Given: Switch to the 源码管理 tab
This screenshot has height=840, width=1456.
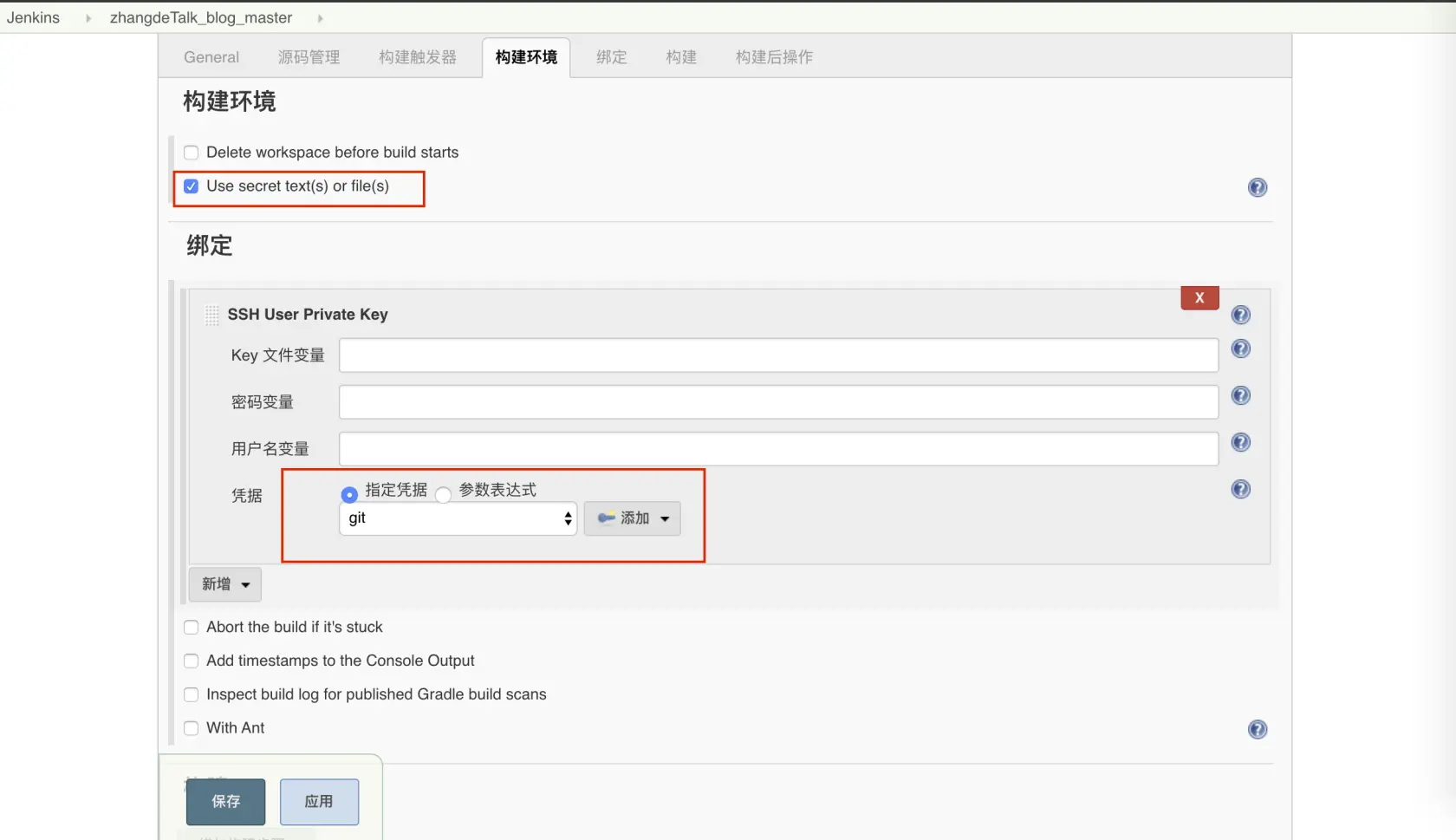Looking at the screenshot, I should coord(309,57).
